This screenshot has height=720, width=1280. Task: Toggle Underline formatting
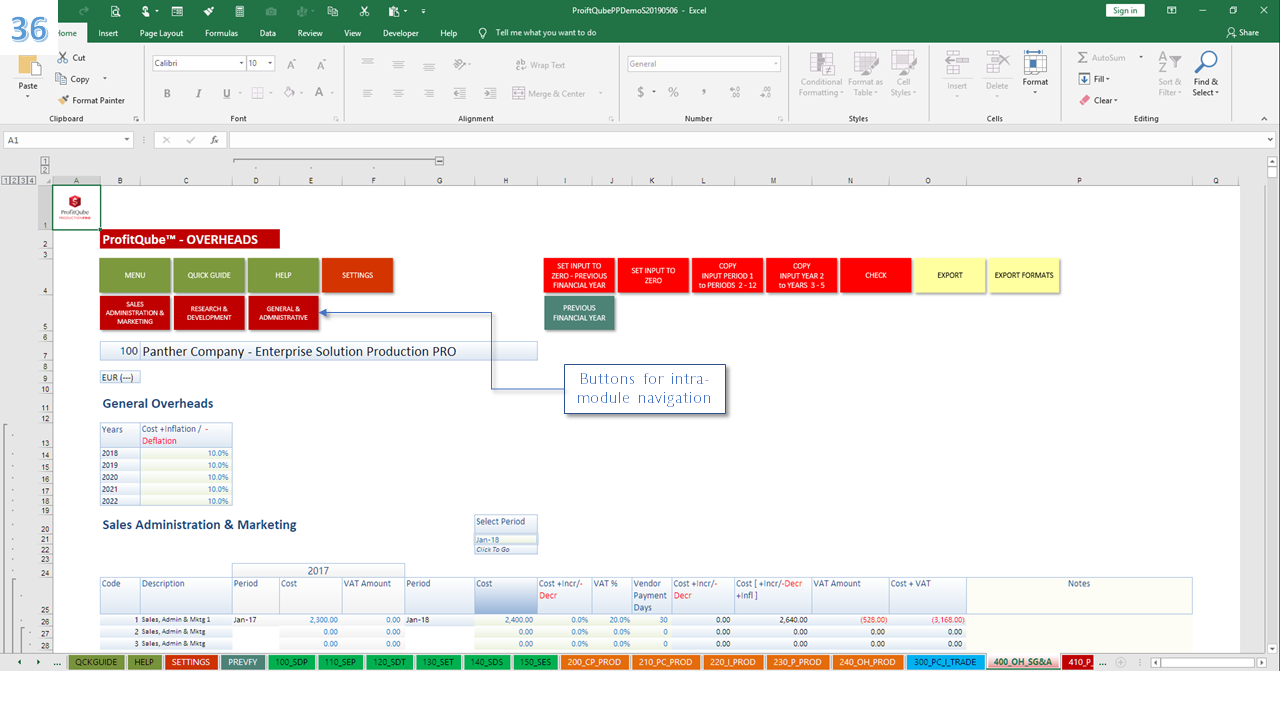click(227, 93)
